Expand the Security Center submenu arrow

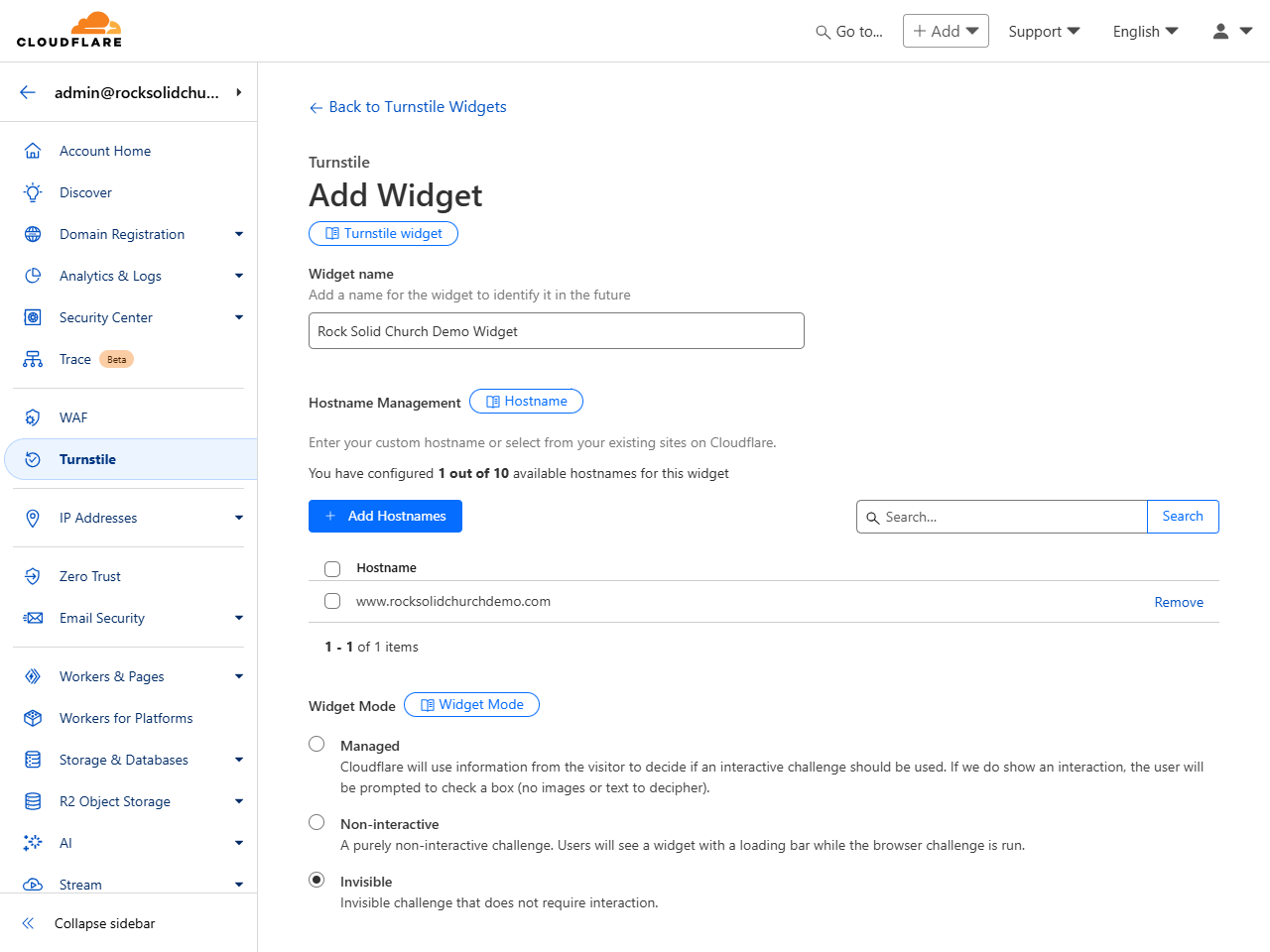[239, 317]
